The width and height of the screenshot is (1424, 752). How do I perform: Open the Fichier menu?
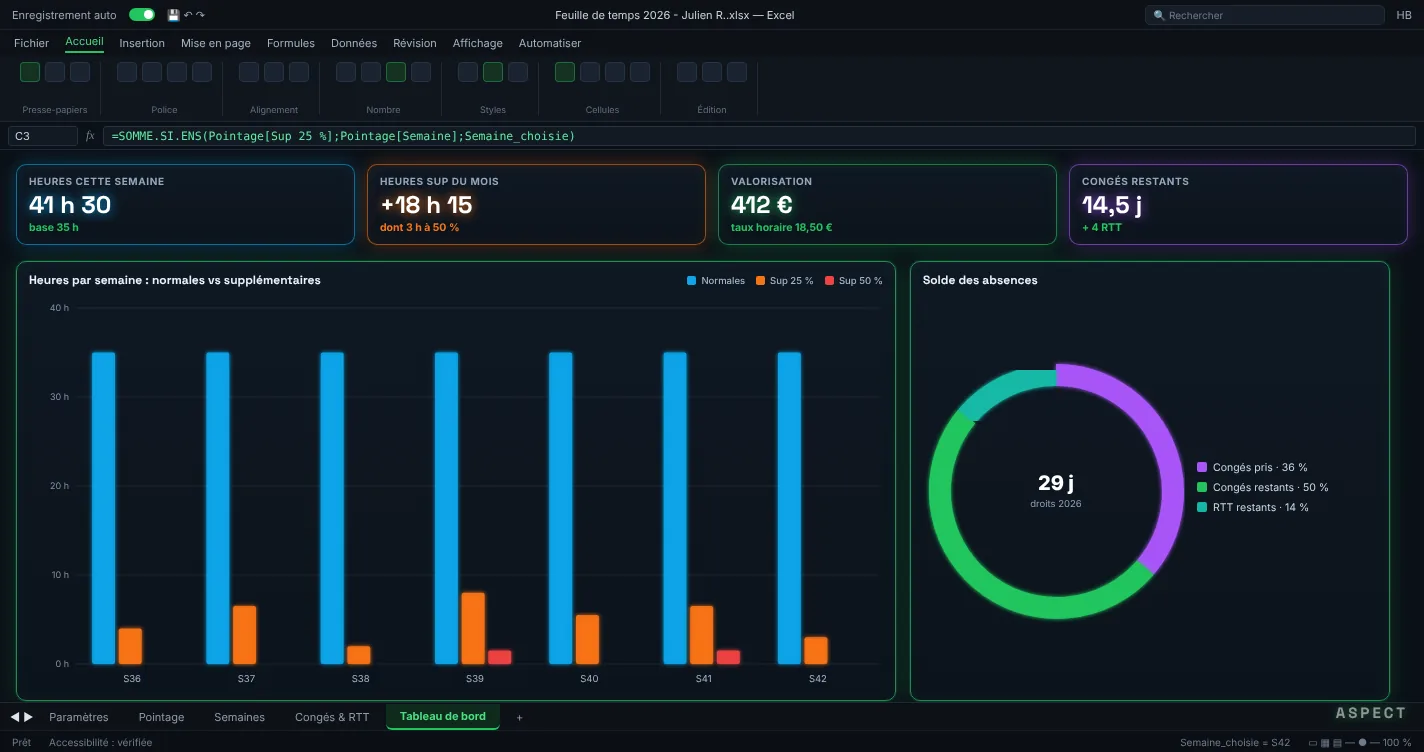click(x=31, y=43)
